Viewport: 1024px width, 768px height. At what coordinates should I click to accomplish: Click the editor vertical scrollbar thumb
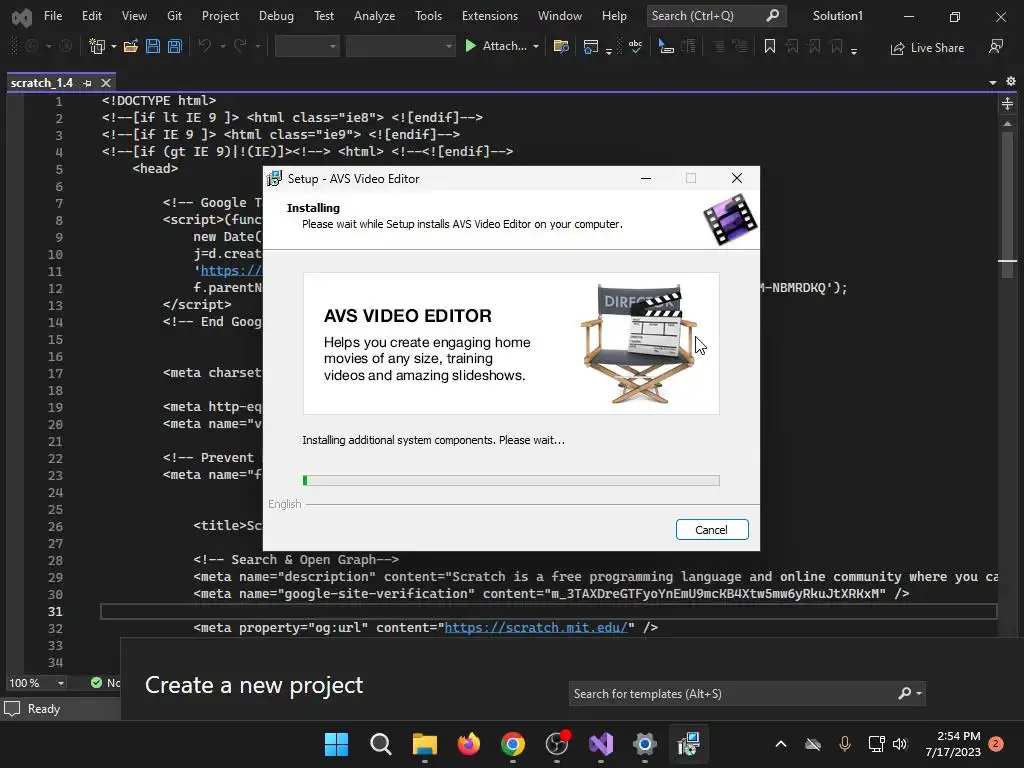[x=1008, y=204]
